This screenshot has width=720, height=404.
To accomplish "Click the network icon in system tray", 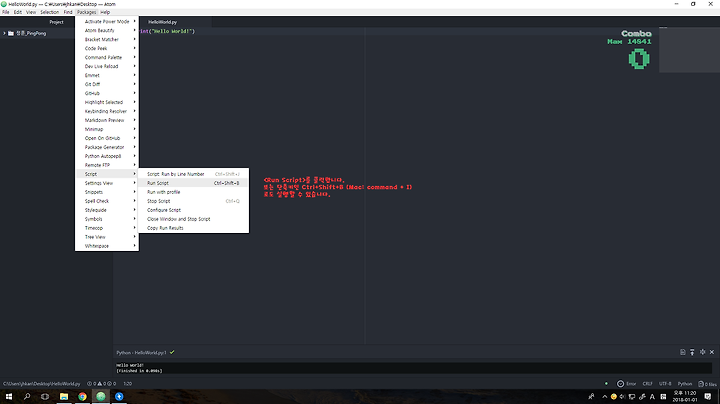I will (632, 396).
